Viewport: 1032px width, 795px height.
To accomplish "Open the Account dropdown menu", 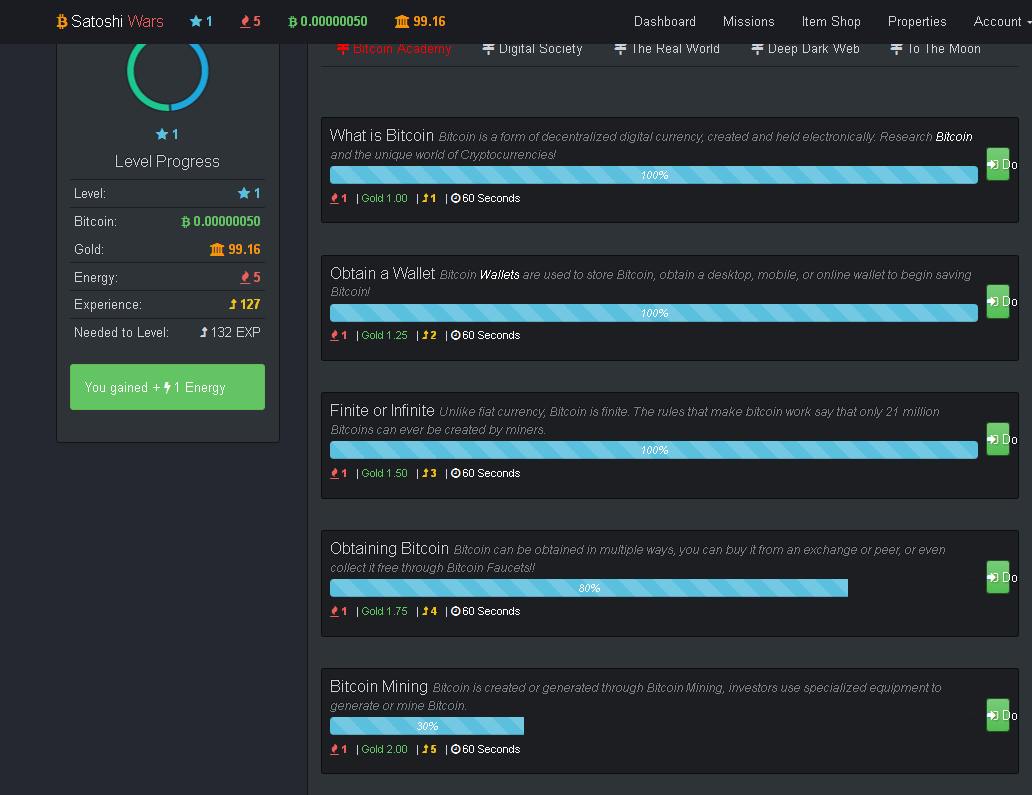I will [x=1000, y=21].
